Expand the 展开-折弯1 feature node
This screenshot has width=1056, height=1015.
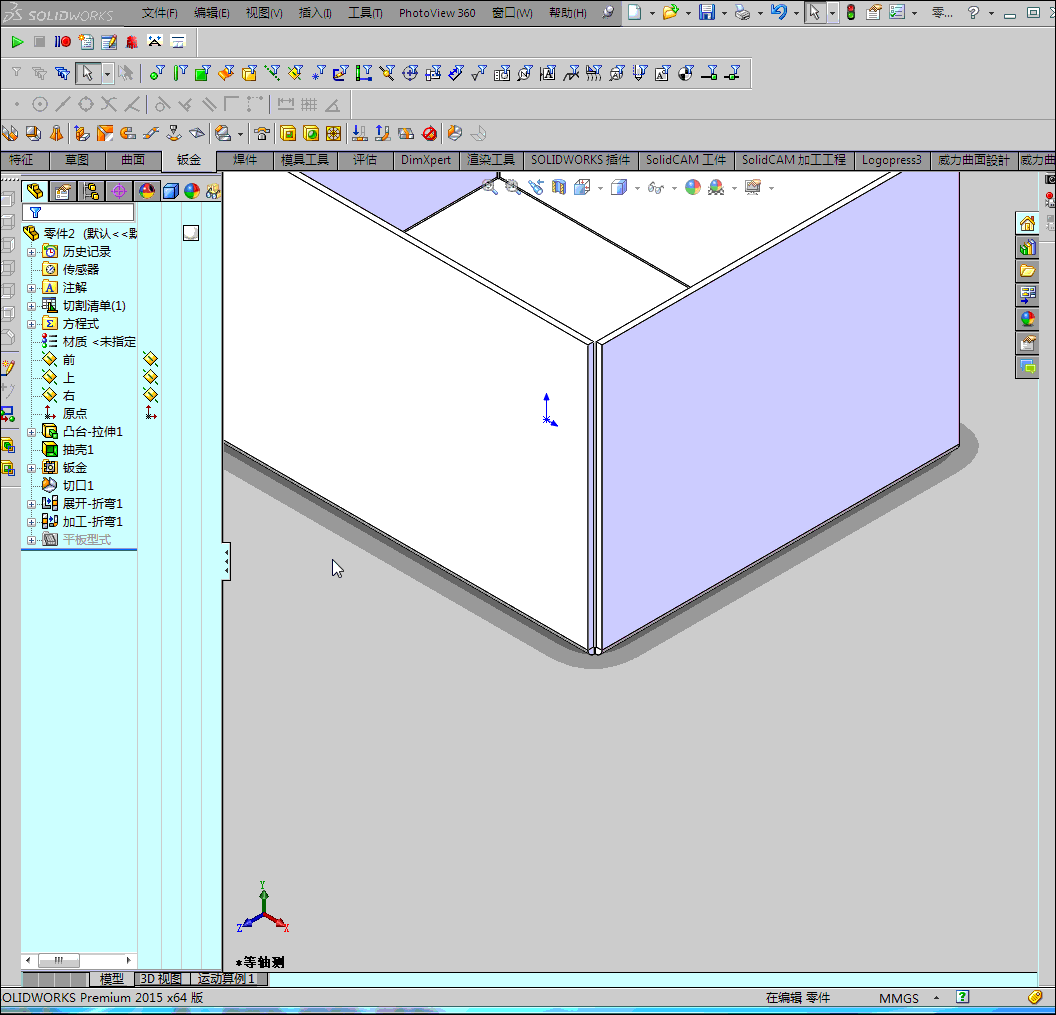click(x=31, y=504)
